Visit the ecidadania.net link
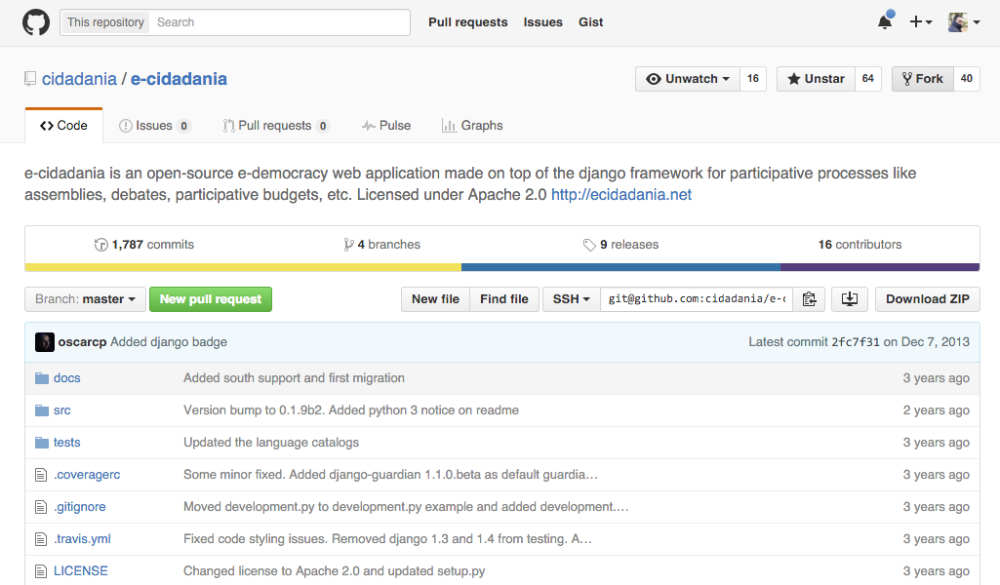Viewport: 1000px width, 585px height. tap(621, 195)
